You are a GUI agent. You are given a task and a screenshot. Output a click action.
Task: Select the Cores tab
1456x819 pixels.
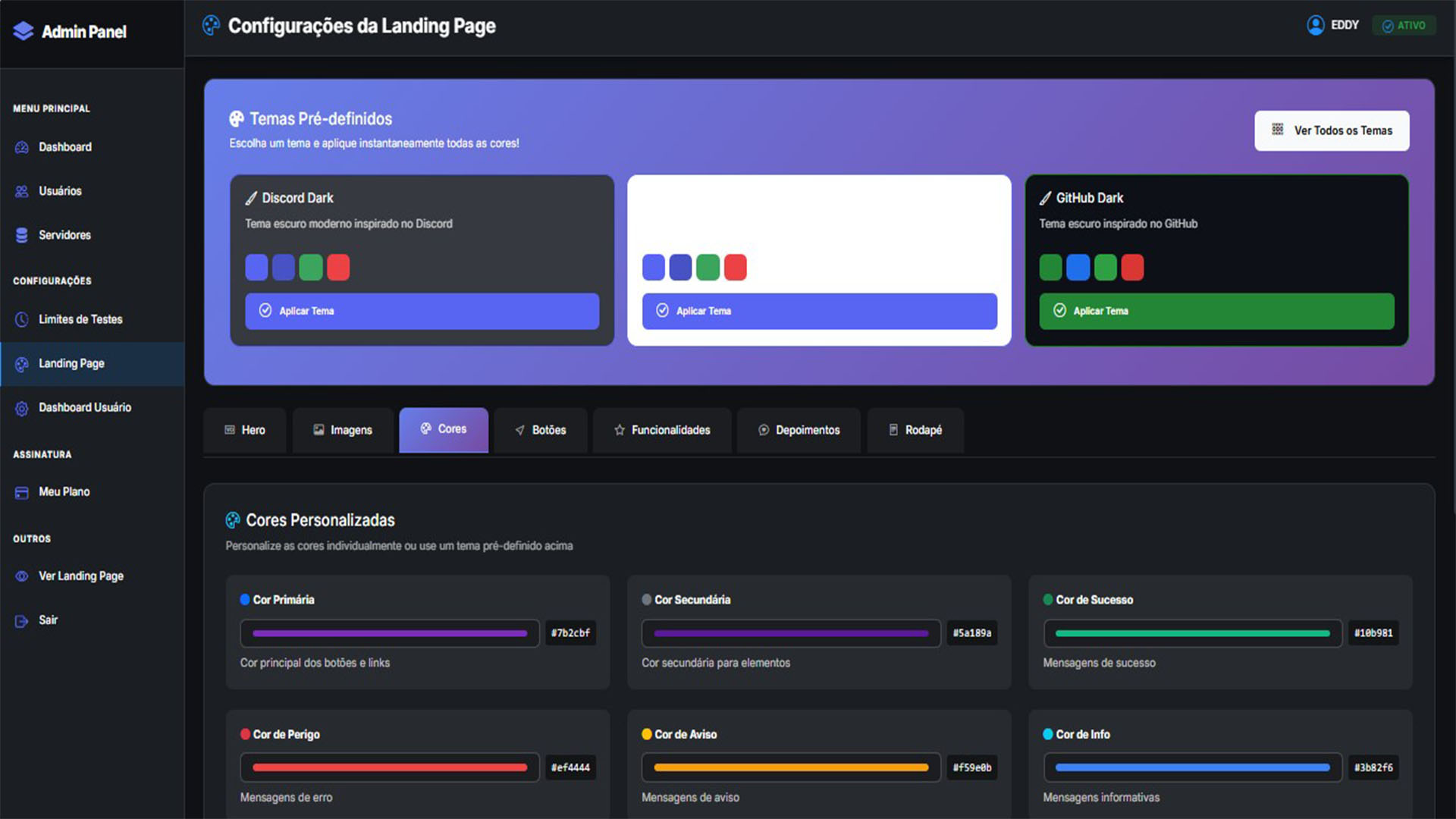444,430
